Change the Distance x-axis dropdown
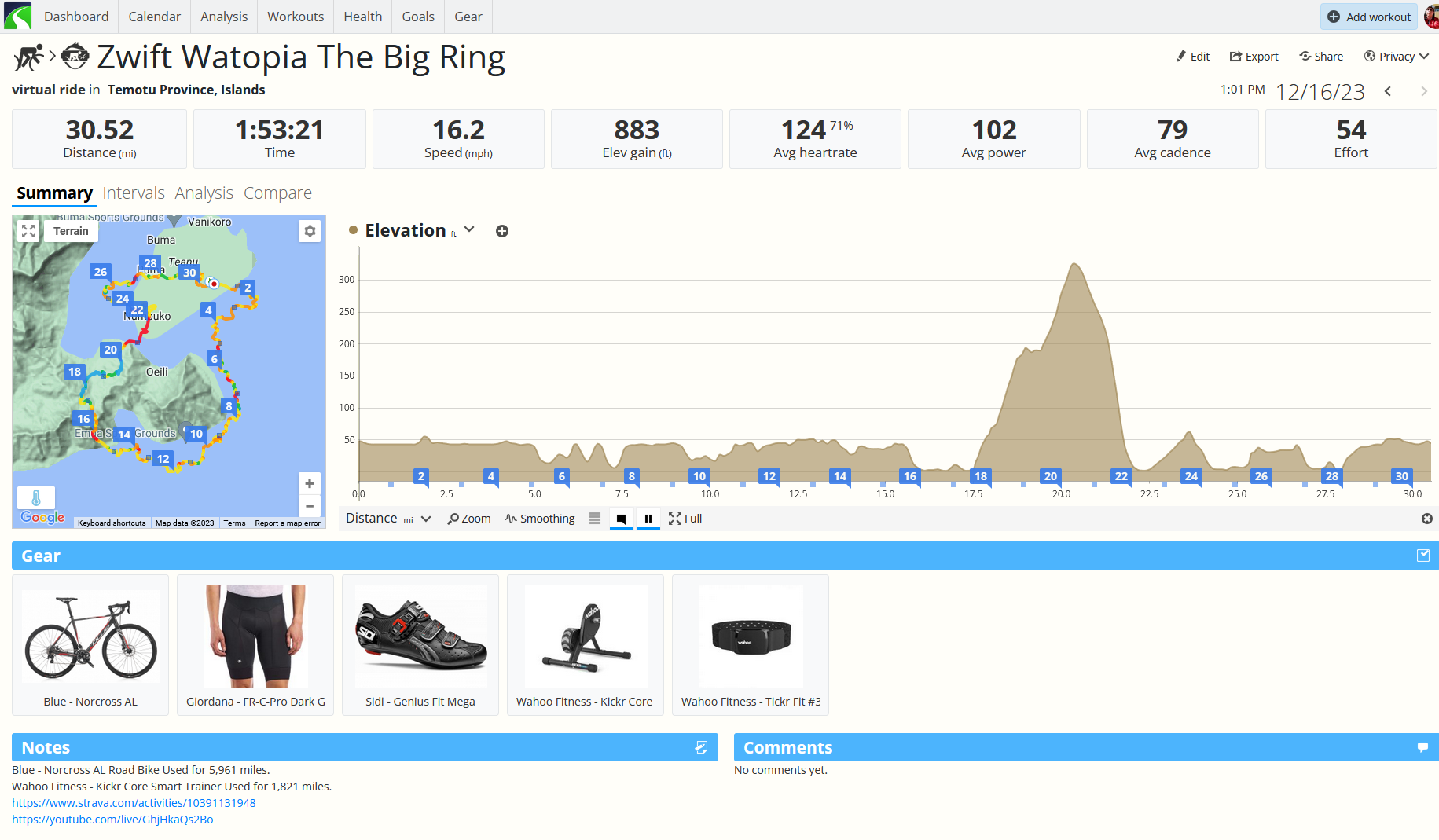The width and height of the screenshot is (1439, 840). [389, 519]
